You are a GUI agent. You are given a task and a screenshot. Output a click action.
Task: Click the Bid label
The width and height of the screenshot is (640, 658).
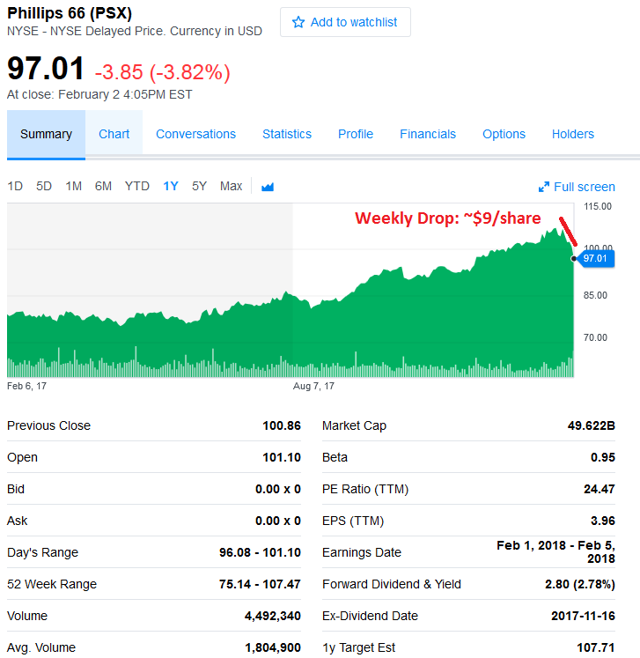pos(16,489)
